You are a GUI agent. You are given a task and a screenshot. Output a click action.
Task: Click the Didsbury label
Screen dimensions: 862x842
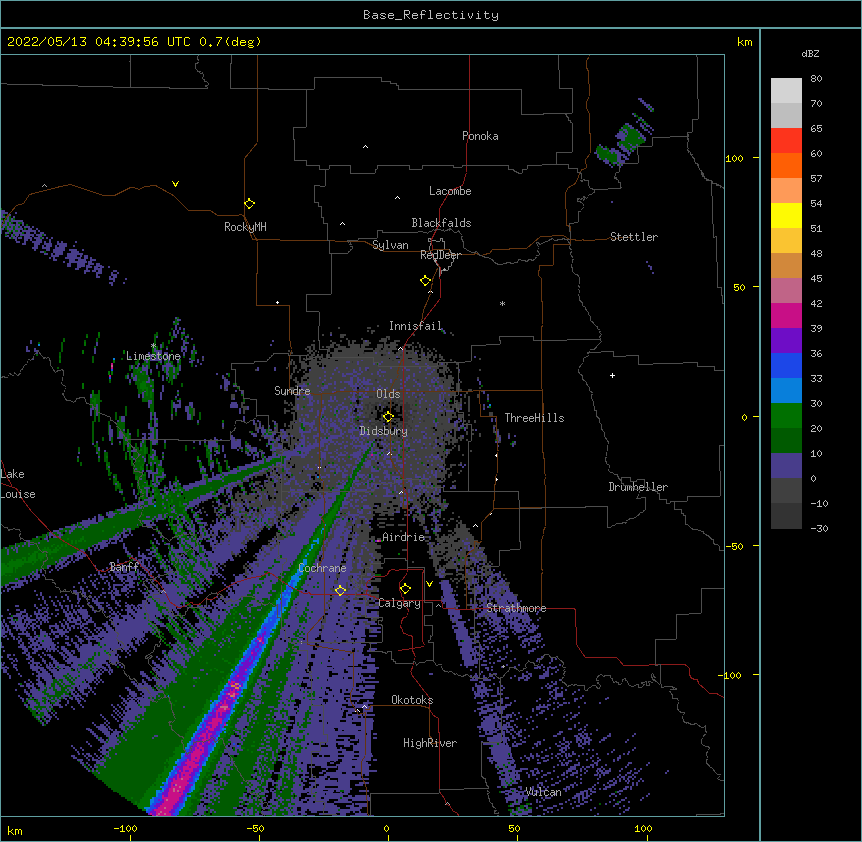[x=384, y=431]
